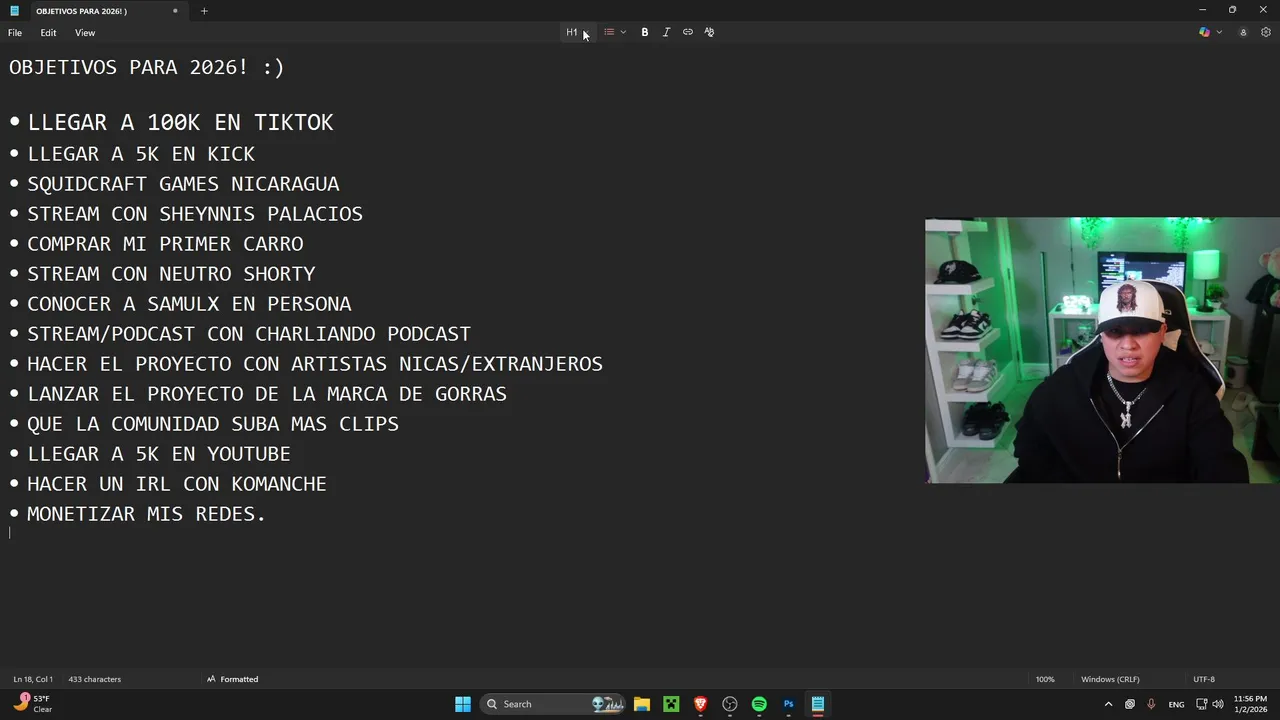Toggle bold formatting
The image size is (1280, 720).
pyautogui.click(x=645, y=32)
